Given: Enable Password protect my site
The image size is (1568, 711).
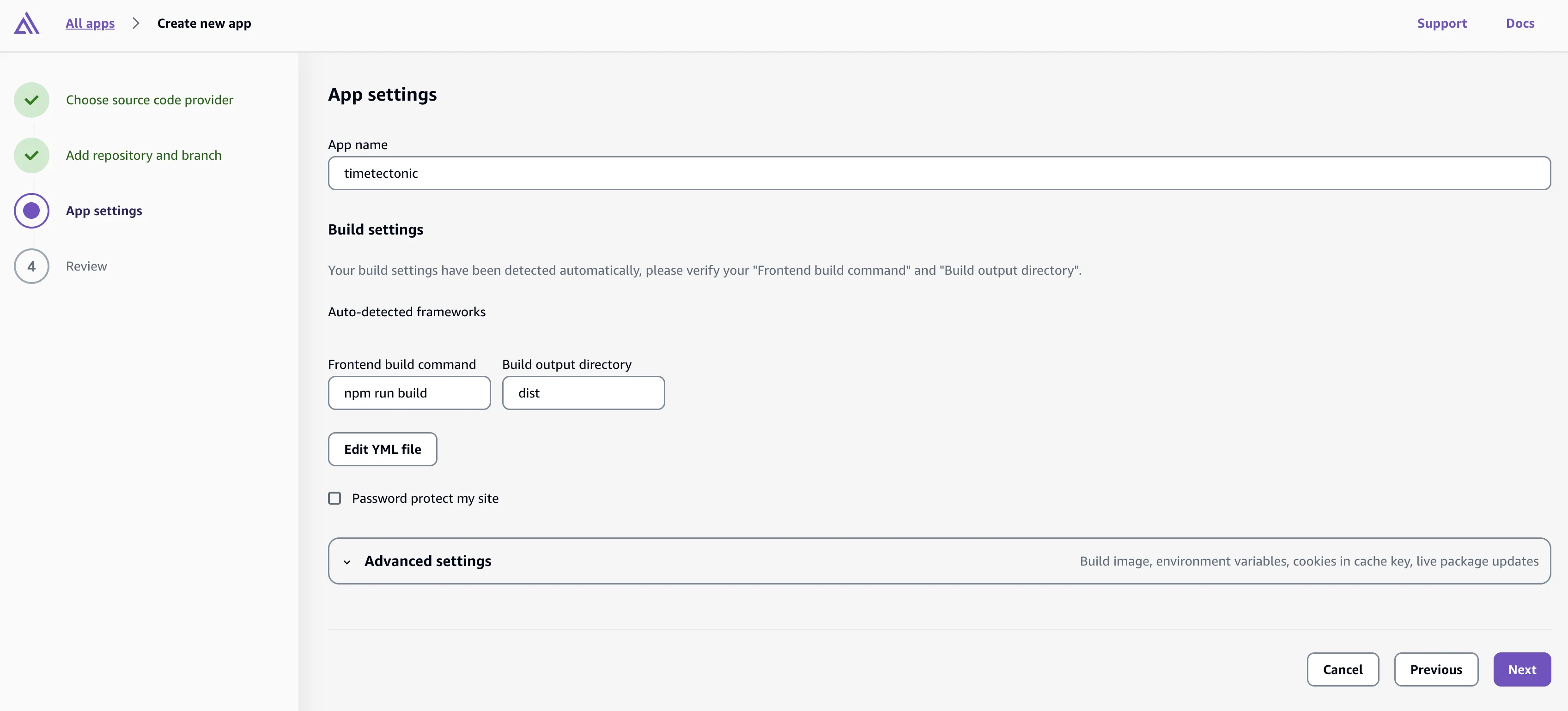Looking at the screenshot, I should (334, 498).
